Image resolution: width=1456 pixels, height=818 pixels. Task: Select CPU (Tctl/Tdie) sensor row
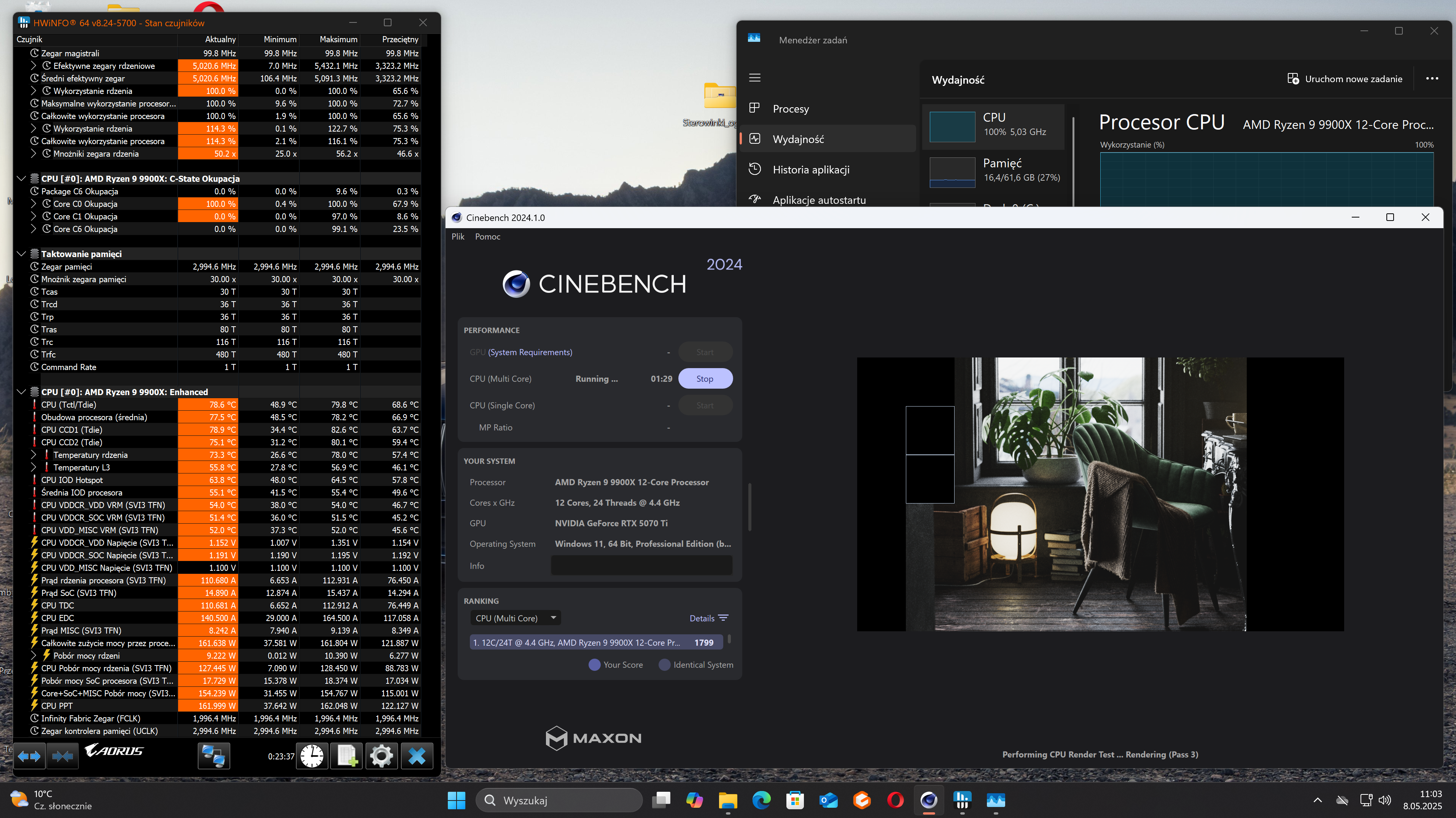click(218, 405)
